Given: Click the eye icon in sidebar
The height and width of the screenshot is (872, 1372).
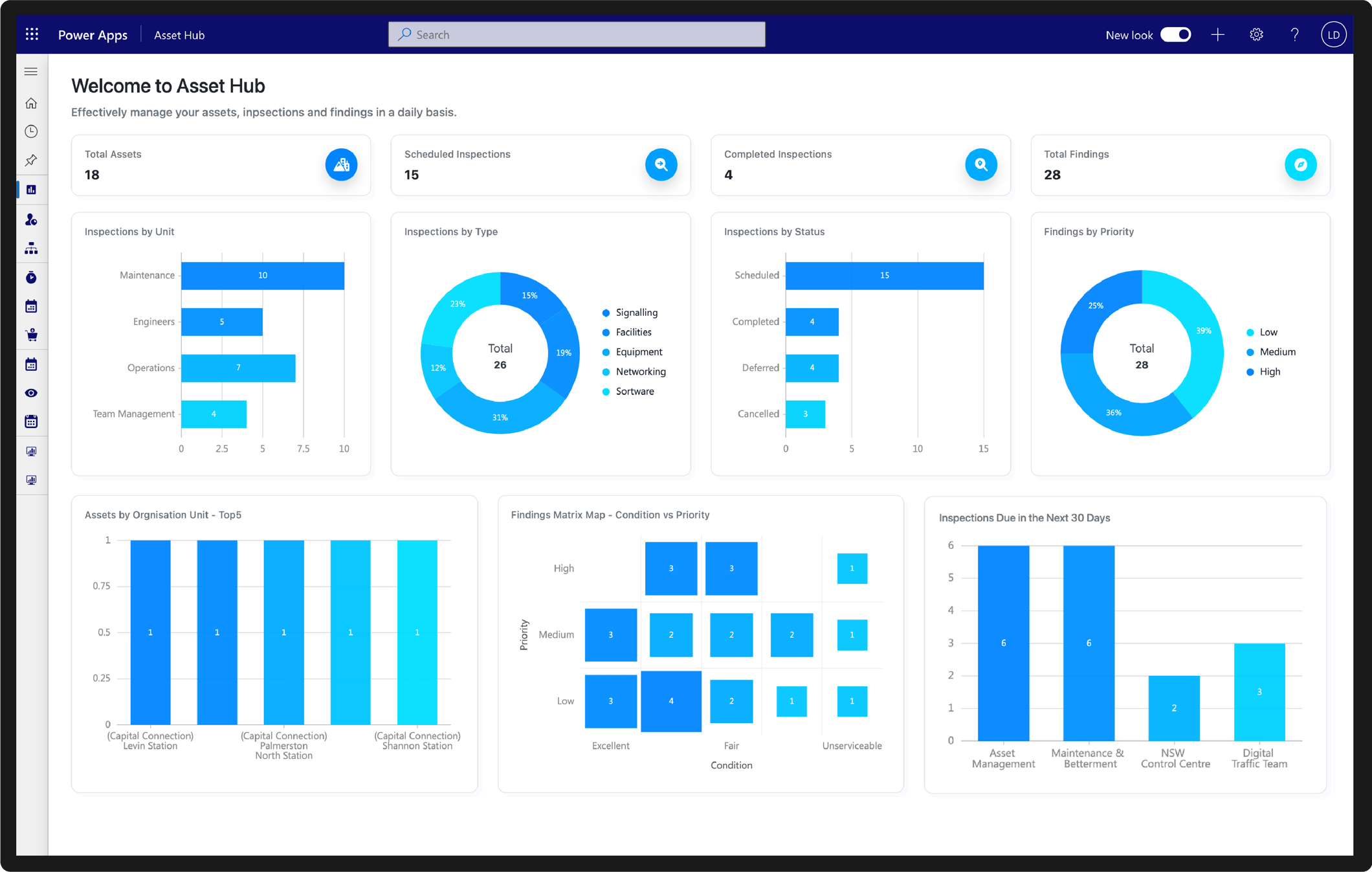Looking at the screenshot, I should [x=31, y=393].
